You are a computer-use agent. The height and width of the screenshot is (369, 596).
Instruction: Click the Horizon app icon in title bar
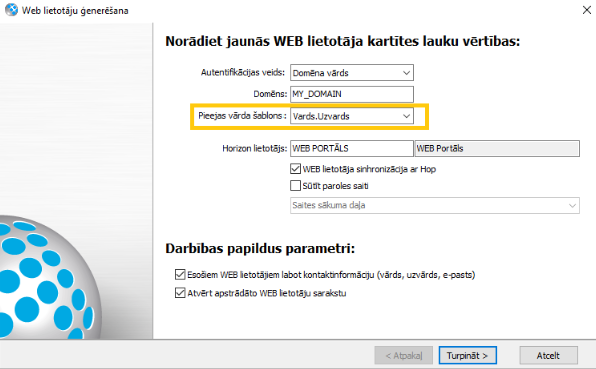tap(11, 10)
